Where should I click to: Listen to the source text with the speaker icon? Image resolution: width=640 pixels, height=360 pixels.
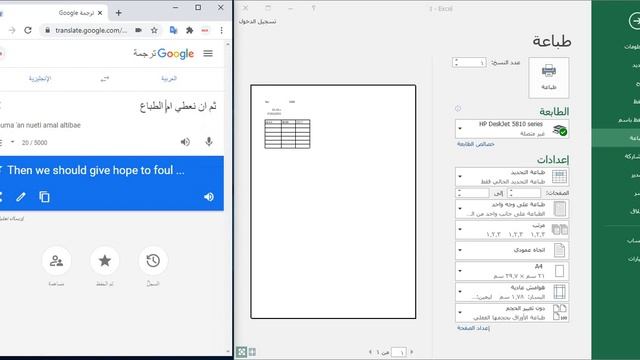pyautogui.click(x=185, y=142)
